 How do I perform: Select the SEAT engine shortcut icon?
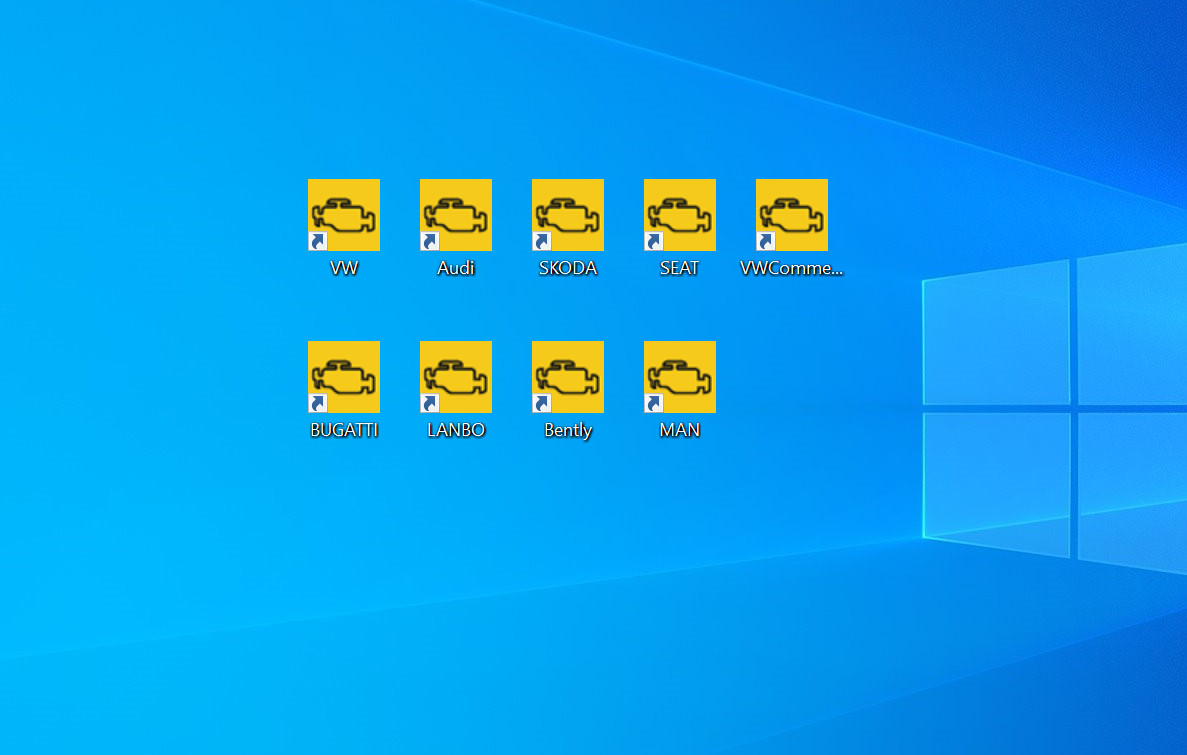(x=680, y=215)
